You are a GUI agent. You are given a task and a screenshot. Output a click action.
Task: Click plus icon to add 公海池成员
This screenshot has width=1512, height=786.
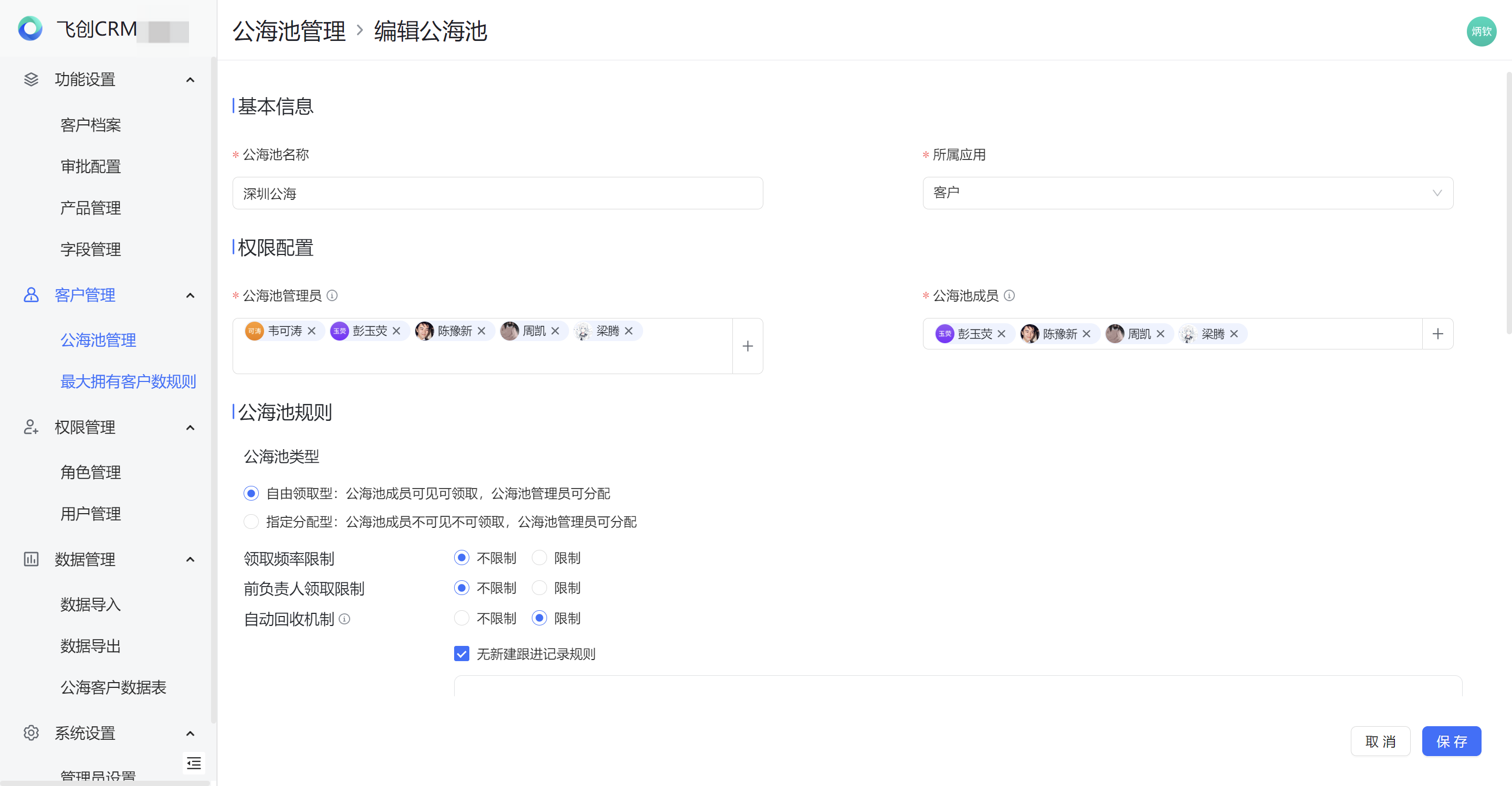coord(1437,334)
